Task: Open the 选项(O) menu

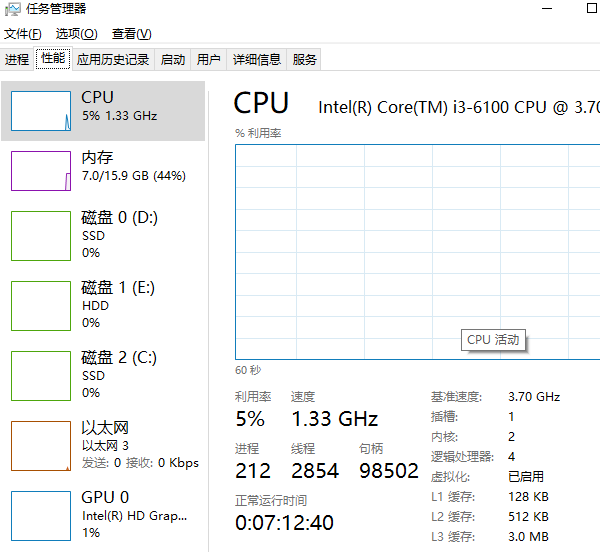Action: pos(76,34)
